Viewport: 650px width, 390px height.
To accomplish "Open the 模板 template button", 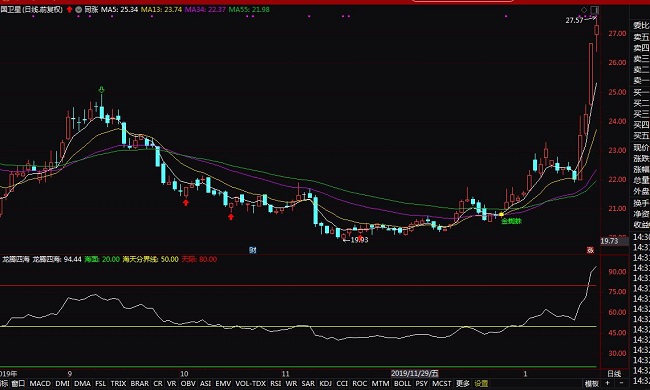I will pyautogui.click(x=591, y=384).
